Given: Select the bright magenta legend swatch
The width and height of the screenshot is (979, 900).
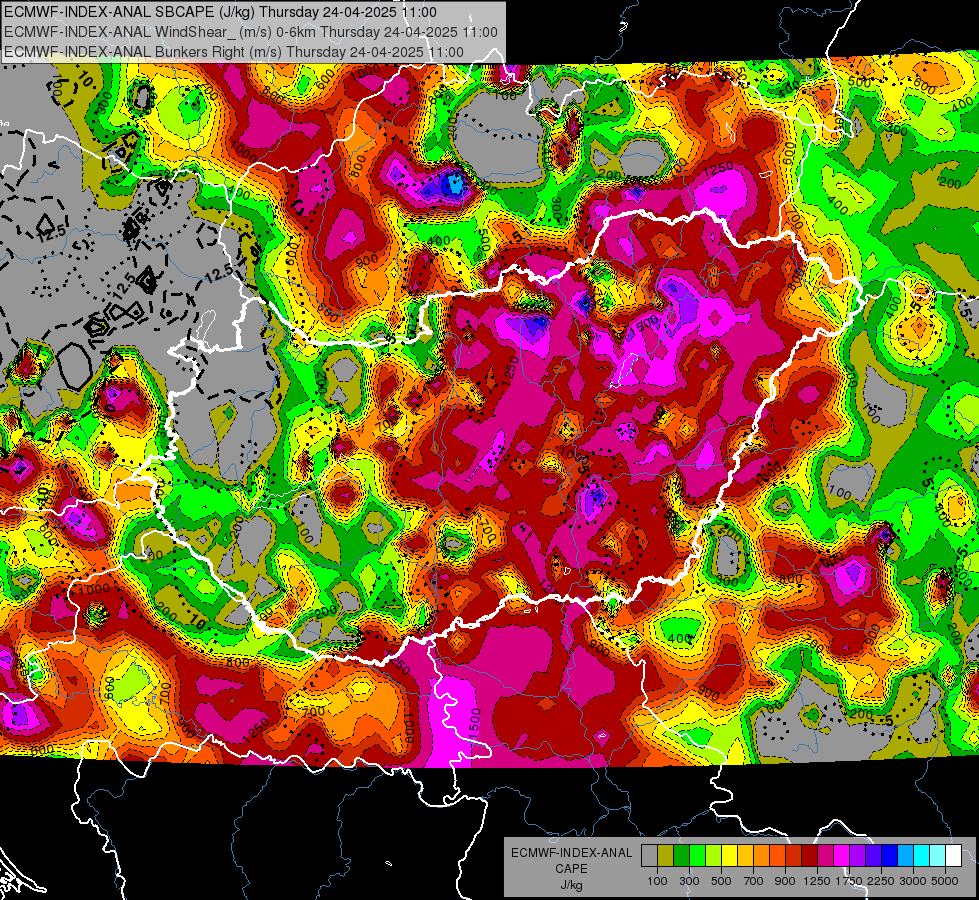Looking at the screenshot, I should [842, 856].
